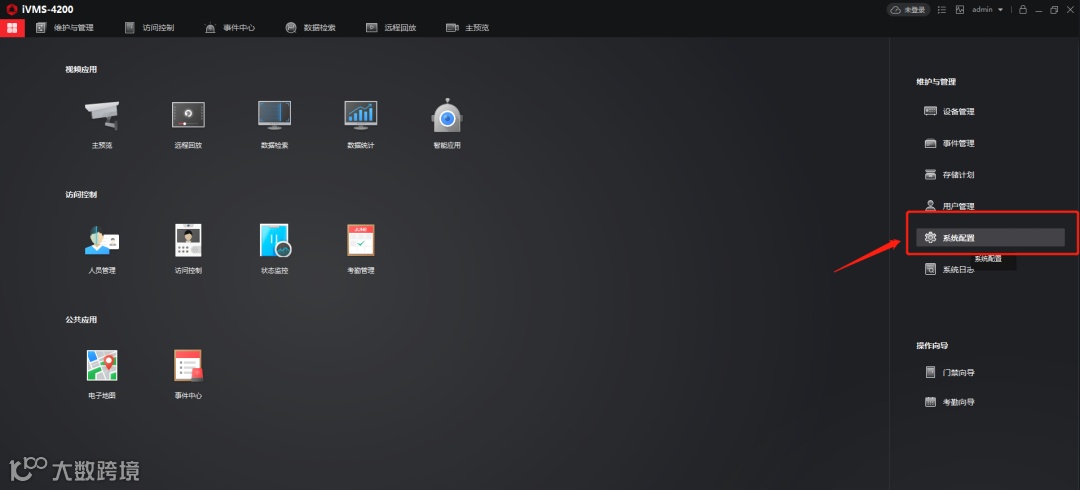Open the 状态监控 door icon

pos(275,241)
